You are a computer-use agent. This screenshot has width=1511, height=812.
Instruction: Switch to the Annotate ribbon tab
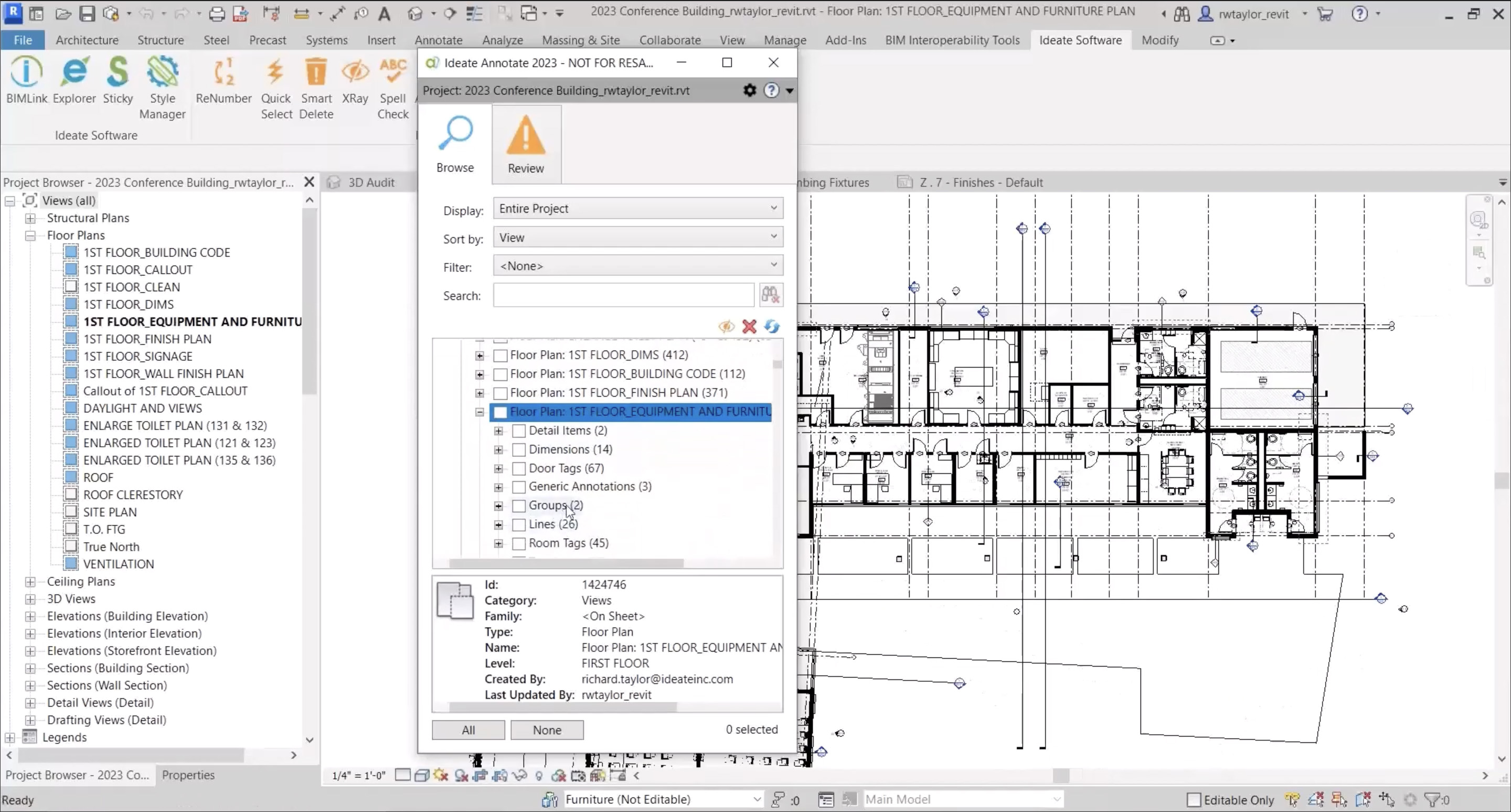(438, 40)
